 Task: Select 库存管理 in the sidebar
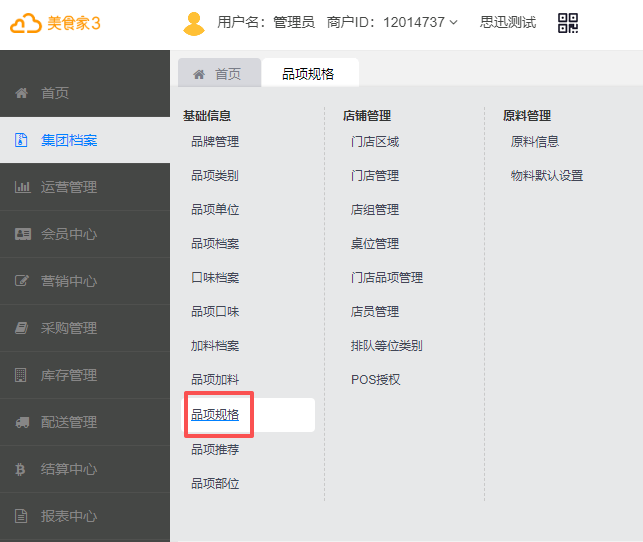click(68, 375)
